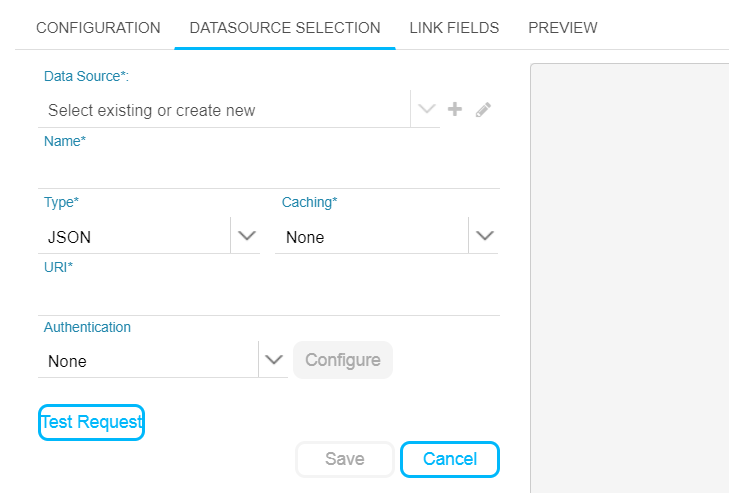729x493 pixels.
Task: Expand the Caching dropdown arrow
Action: 484,236
